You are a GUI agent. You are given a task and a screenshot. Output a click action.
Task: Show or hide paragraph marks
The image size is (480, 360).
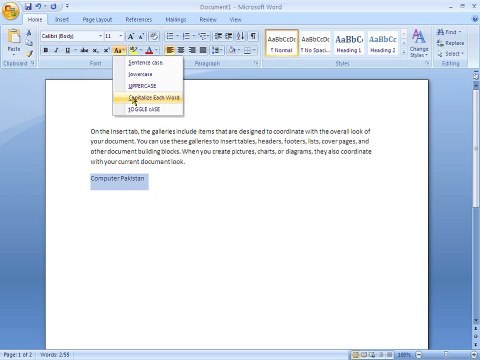tap(253, 36)
